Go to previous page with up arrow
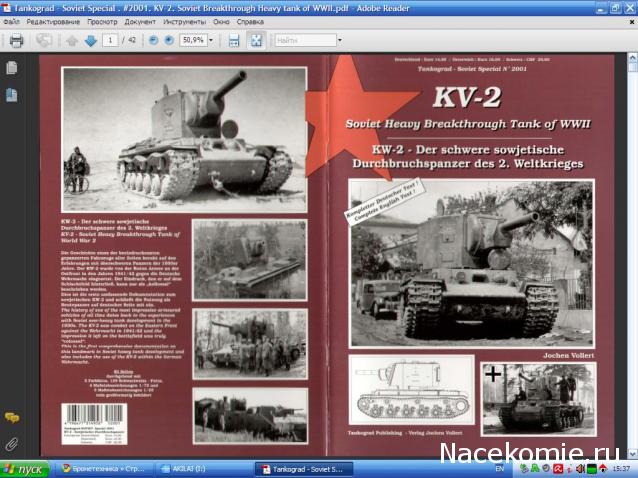 (x=72, y=40)
